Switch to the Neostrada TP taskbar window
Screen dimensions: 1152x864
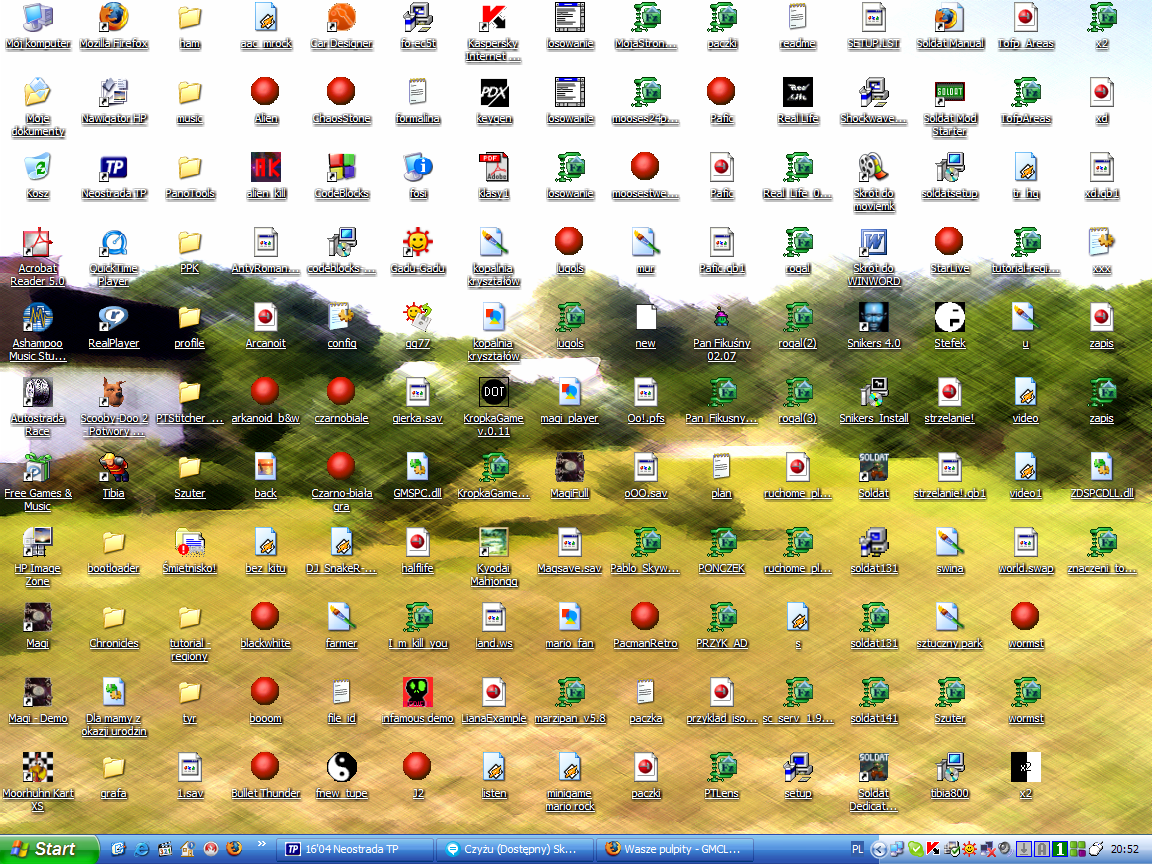(x=355, y=849)
